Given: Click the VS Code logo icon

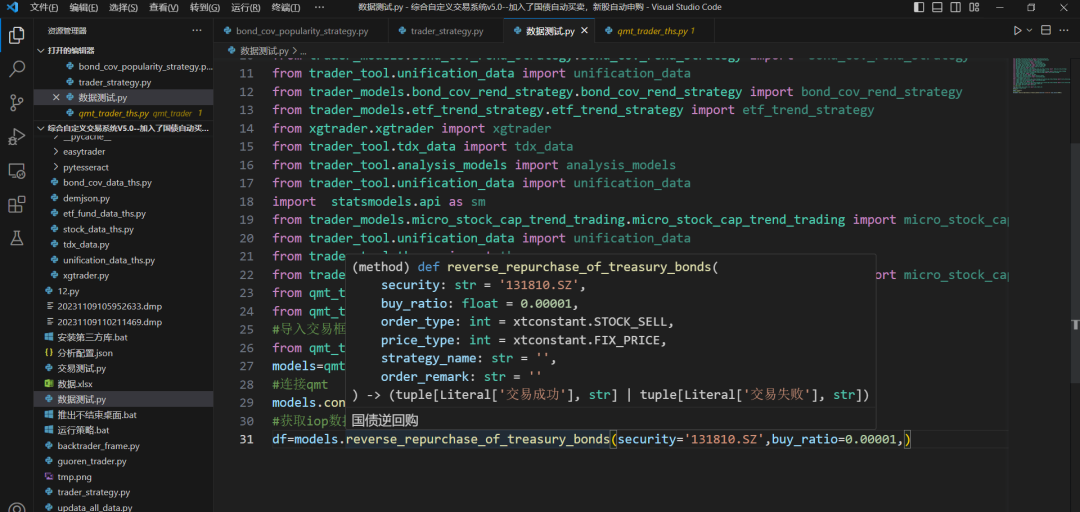Looking at the screenshot, I should tap(12, 8).
